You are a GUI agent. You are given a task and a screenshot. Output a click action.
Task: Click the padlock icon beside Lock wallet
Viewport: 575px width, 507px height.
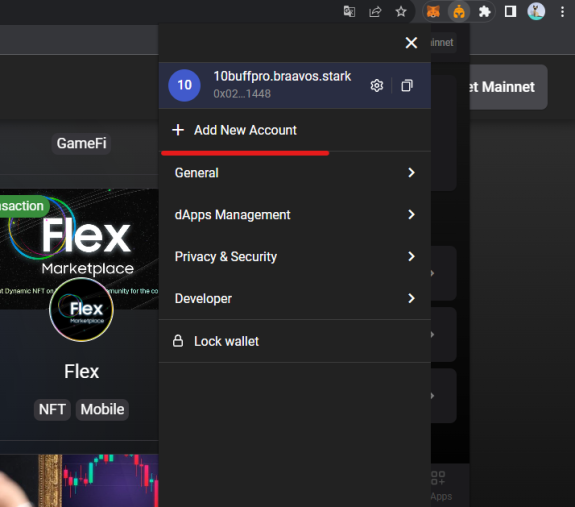[x=178, y=341]
